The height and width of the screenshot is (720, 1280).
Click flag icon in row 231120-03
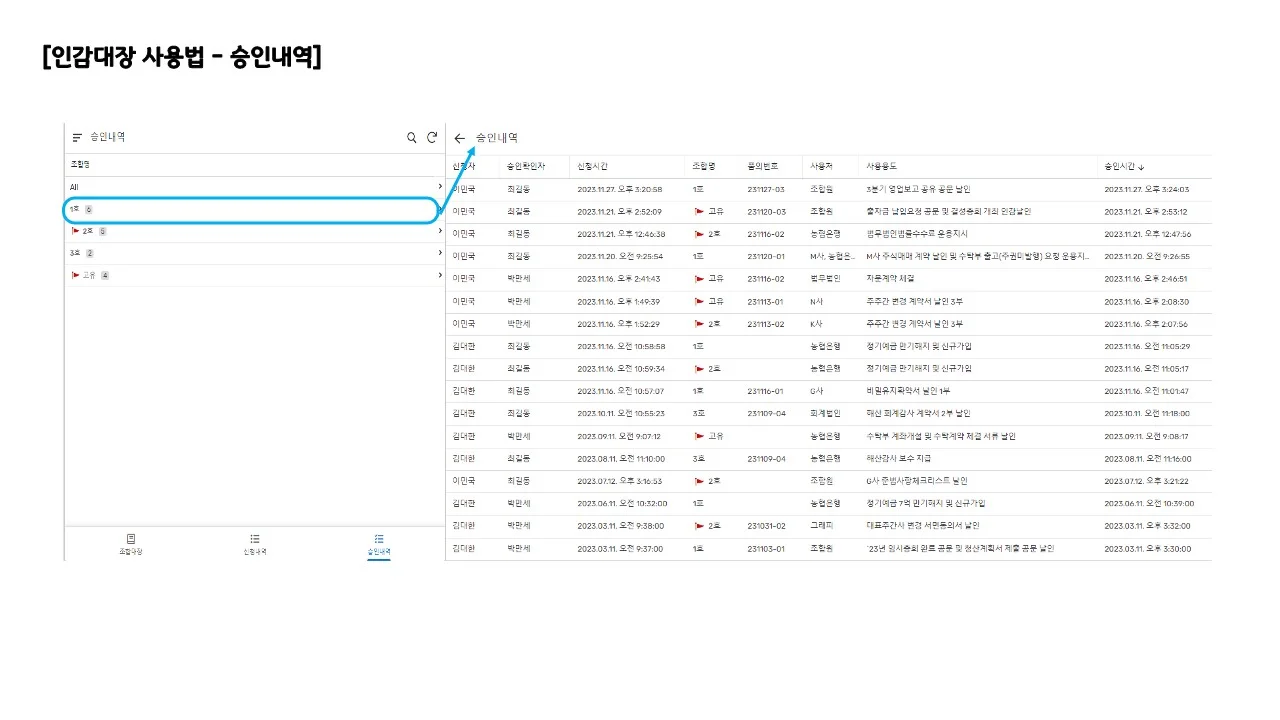[x=698, y=211]
